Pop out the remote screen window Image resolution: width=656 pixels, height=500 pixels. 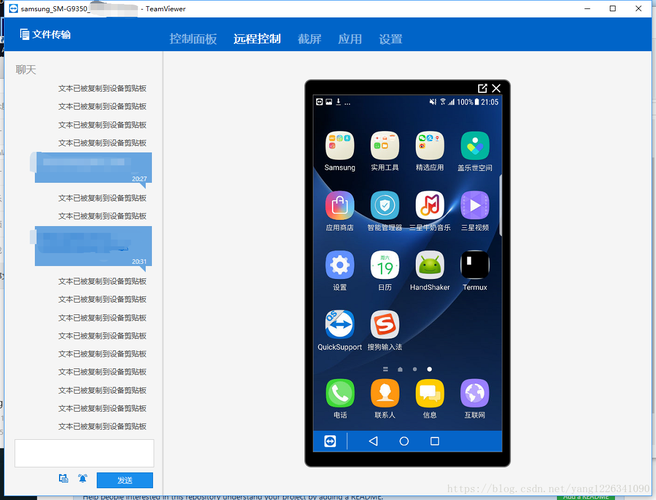482,88
